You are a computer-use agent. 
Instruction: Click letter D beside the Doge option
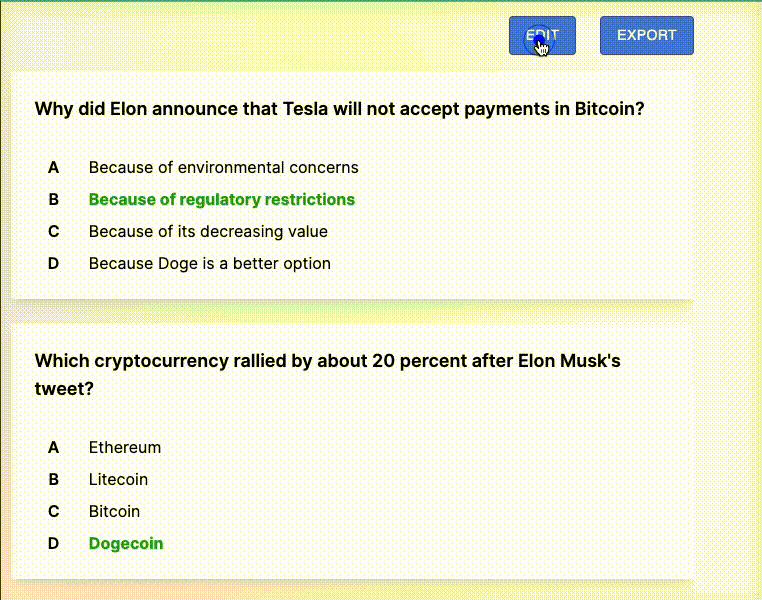click(x=54, y=263)
